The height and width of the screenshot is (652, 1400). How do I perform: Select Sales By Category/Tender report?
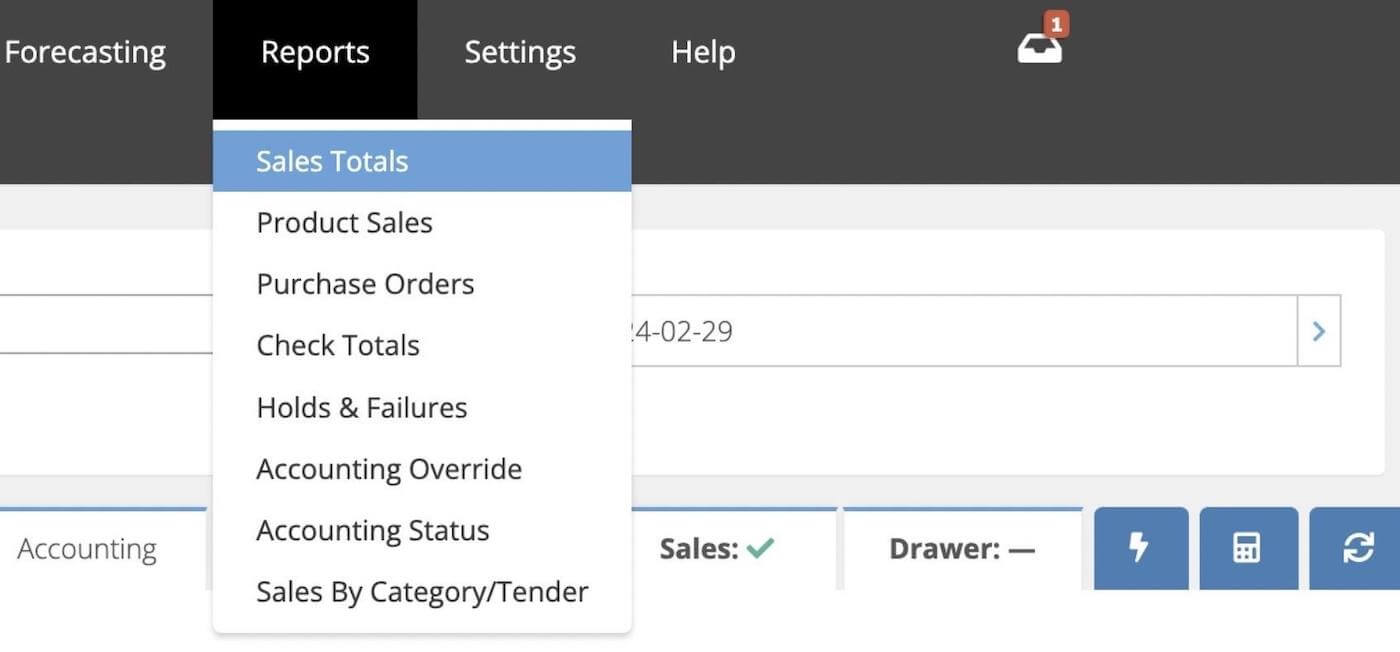pyautogui.click(x=422, y=591)
